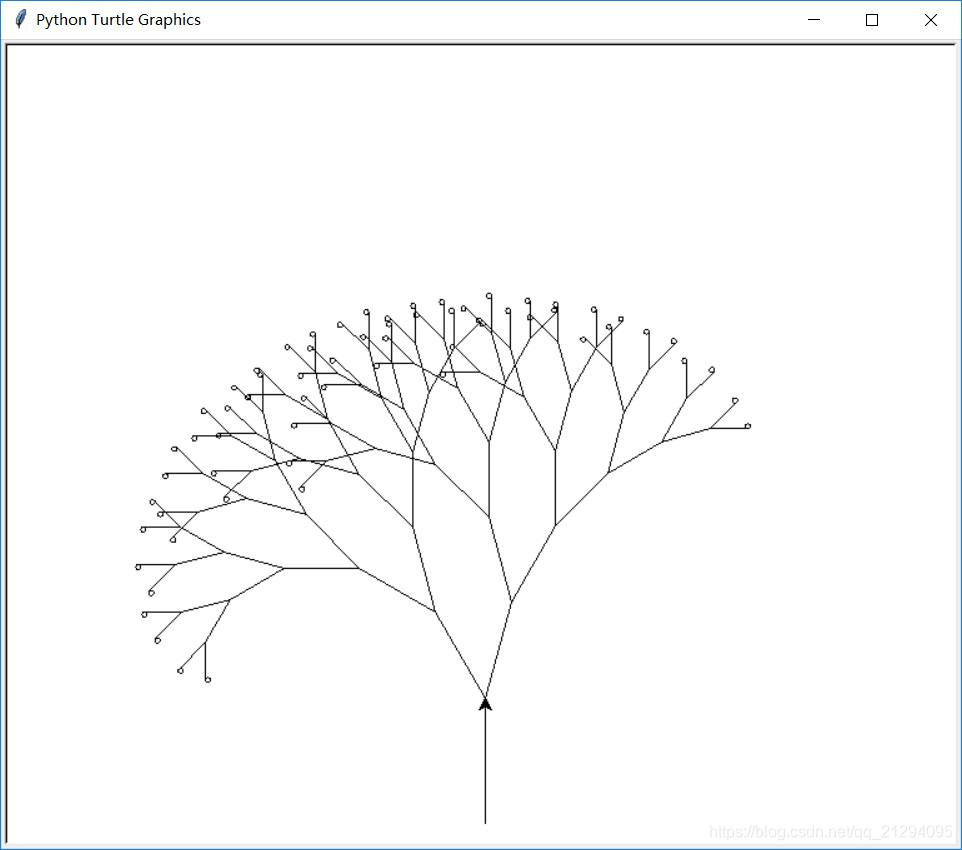Screen dimensions: 962x850
Task: Maximize the Python Turtle Graphics window
Action: coord(871,20)
